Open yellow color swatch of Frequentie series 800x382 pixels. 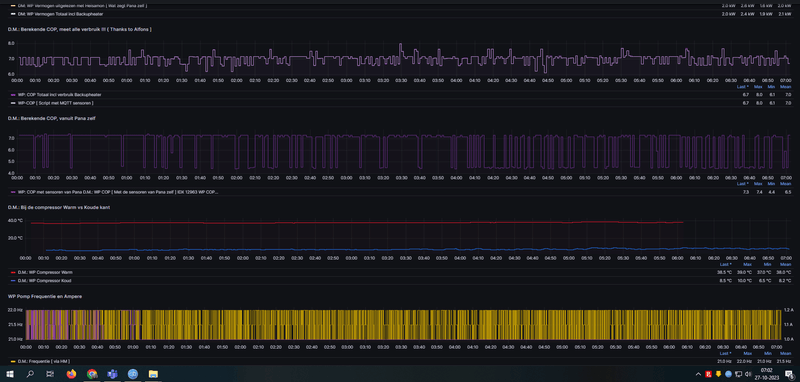pyautogui.click(x=13, y=361)
